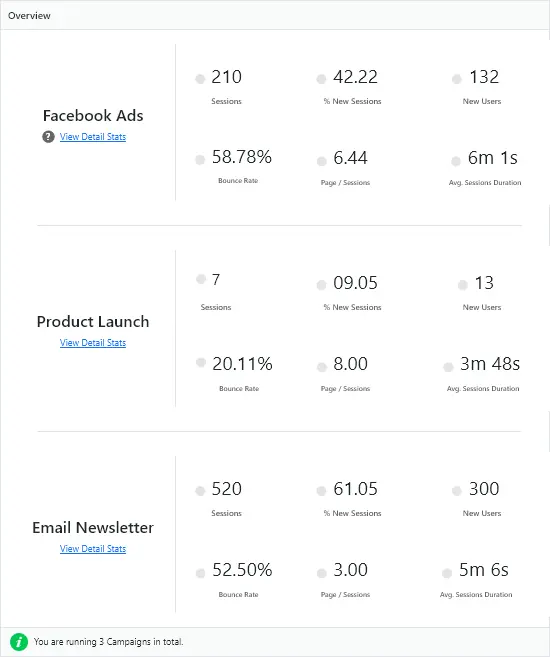Click the dot icon beside 520 Sessions
Screen dimensions: 550x657
pos(200,491)
